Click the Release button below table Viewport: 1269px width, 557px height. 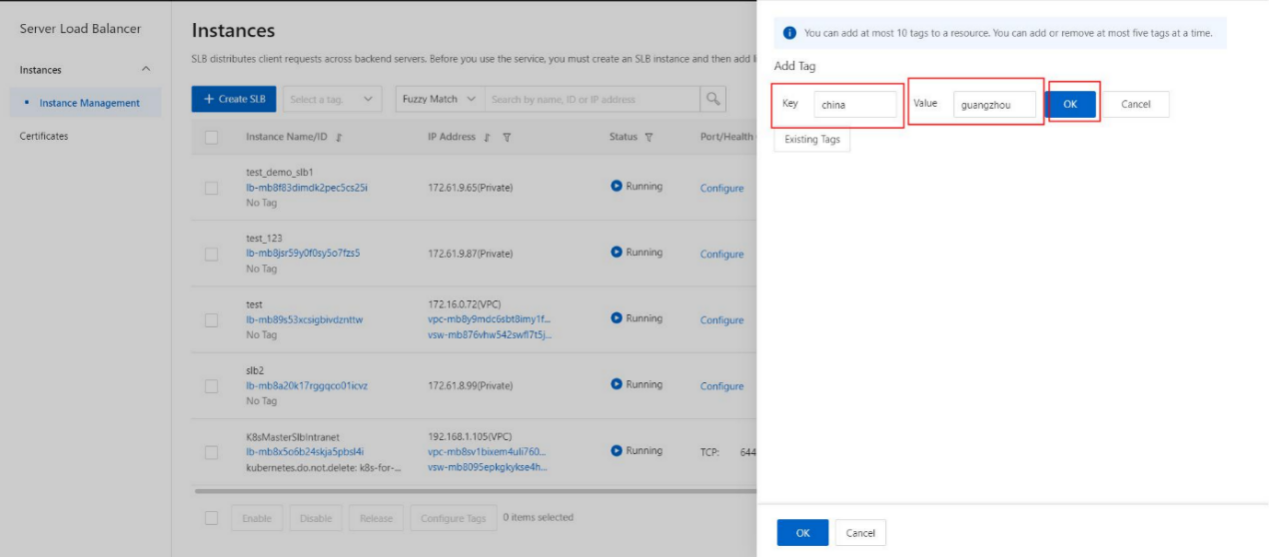pos(376,518)
